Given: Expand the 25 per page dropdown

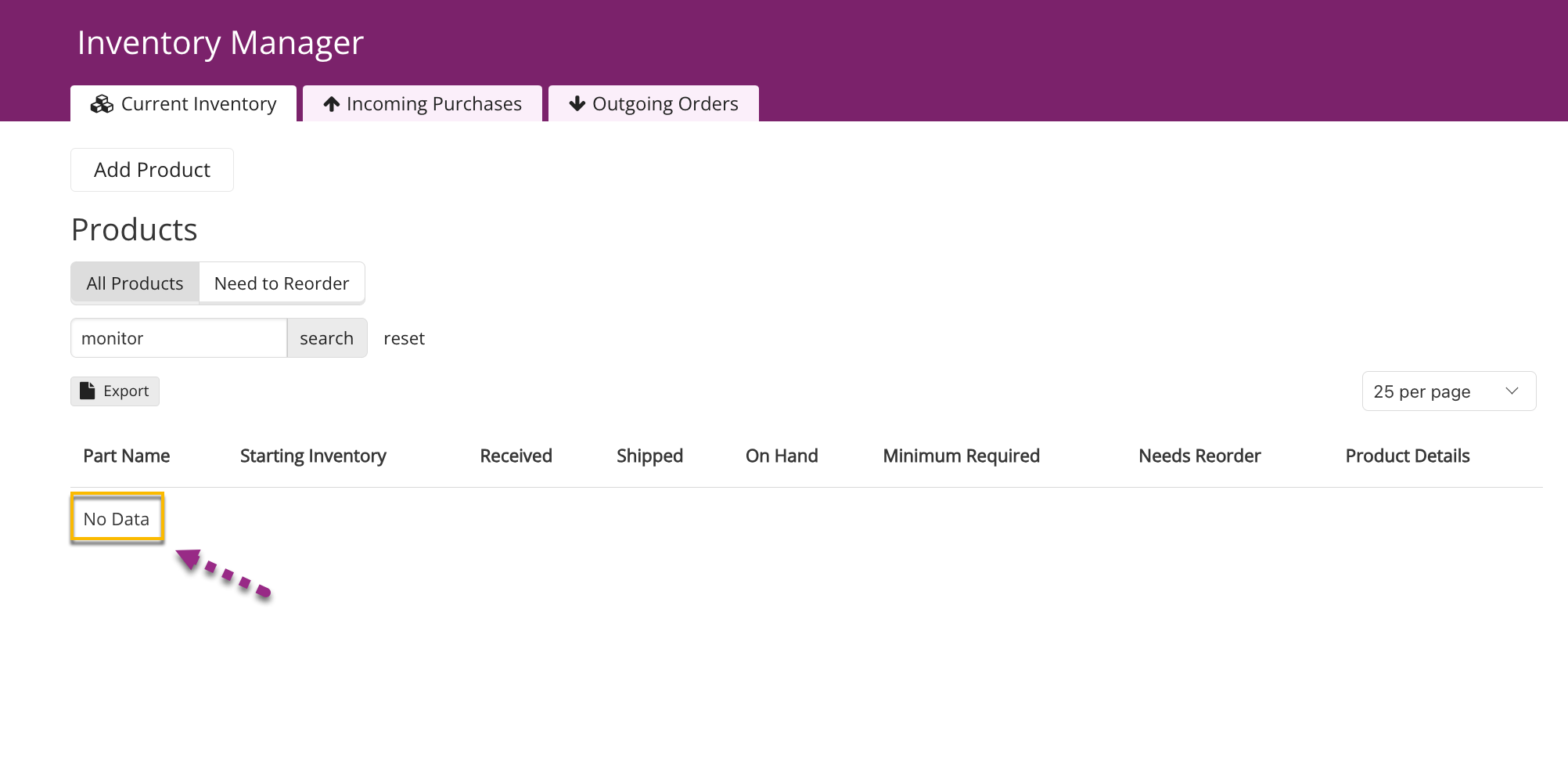Looking at the screenshot, I should 1448,391.
